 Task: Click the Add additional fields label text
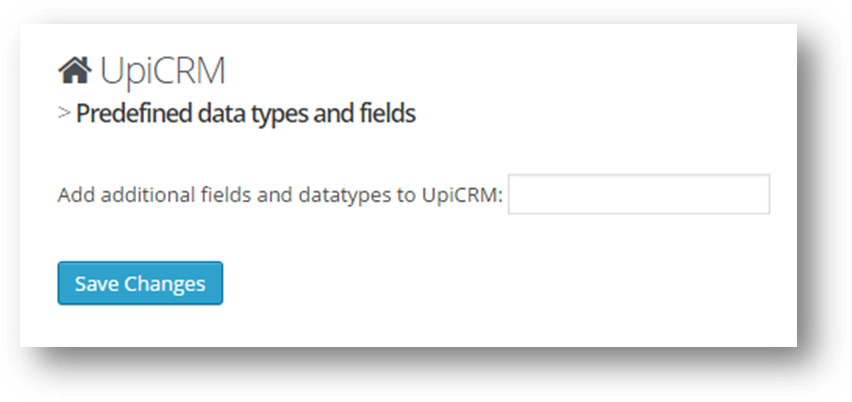[280, 195]
